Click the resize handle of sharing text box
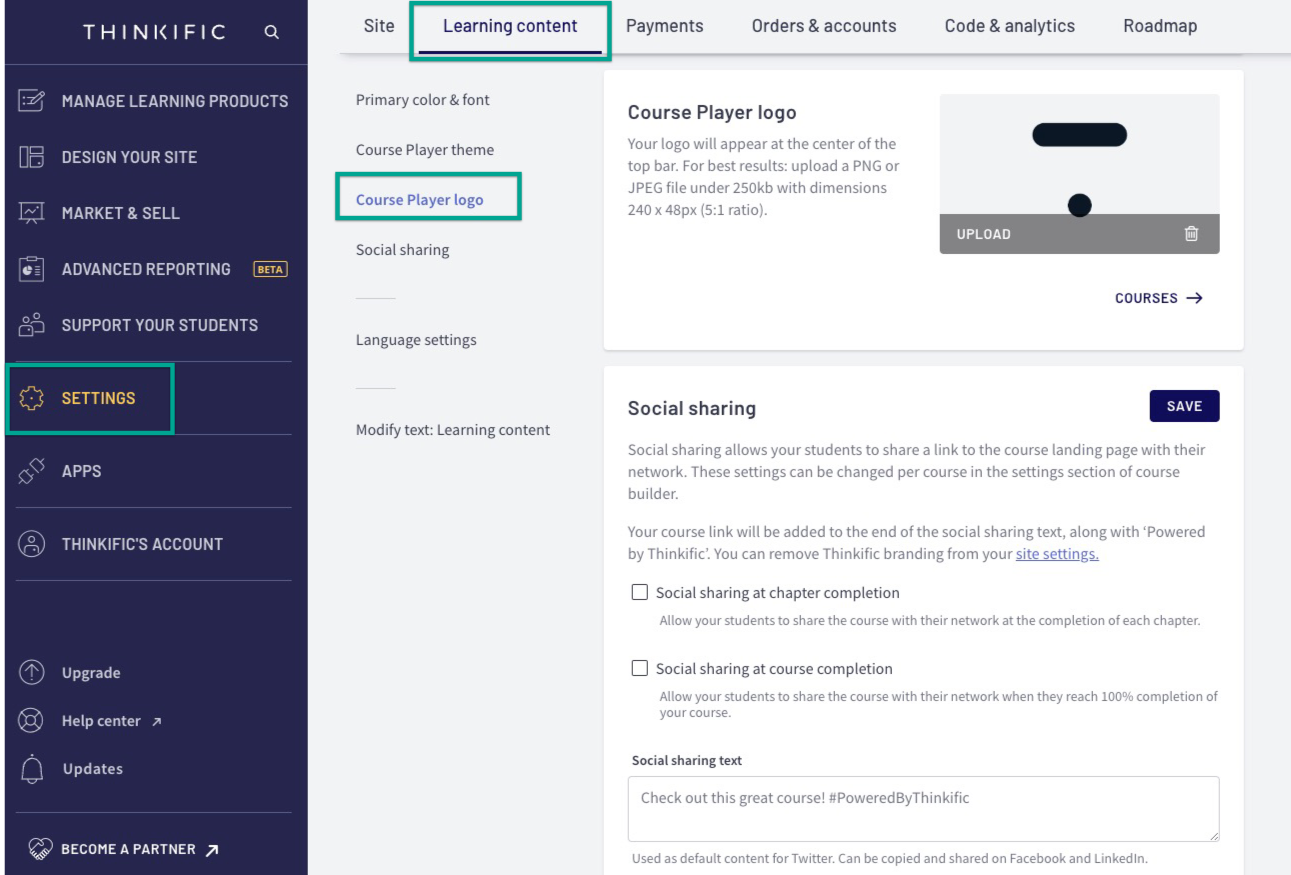 click(x=1212, y=834)
